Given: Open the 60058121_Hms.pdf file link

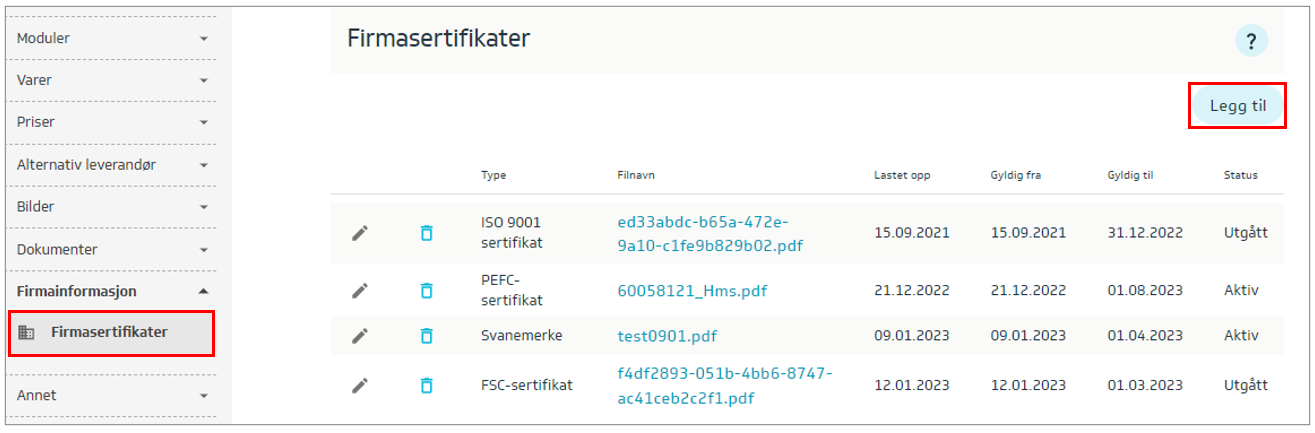Looking at the screenshot, I should [x=692, y=291].
